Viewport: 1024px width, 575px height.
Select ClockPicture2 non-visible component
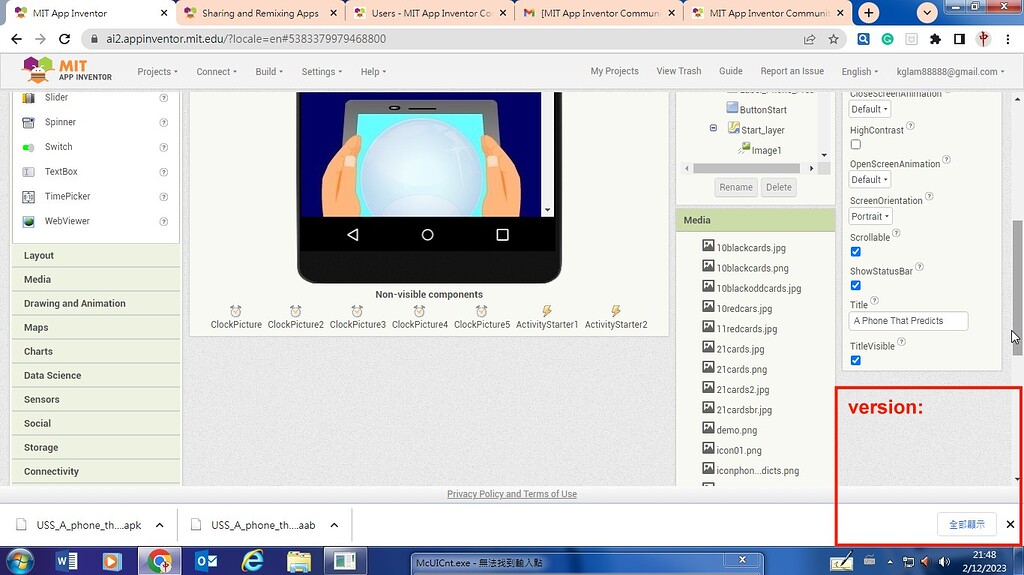pos(295,318)
